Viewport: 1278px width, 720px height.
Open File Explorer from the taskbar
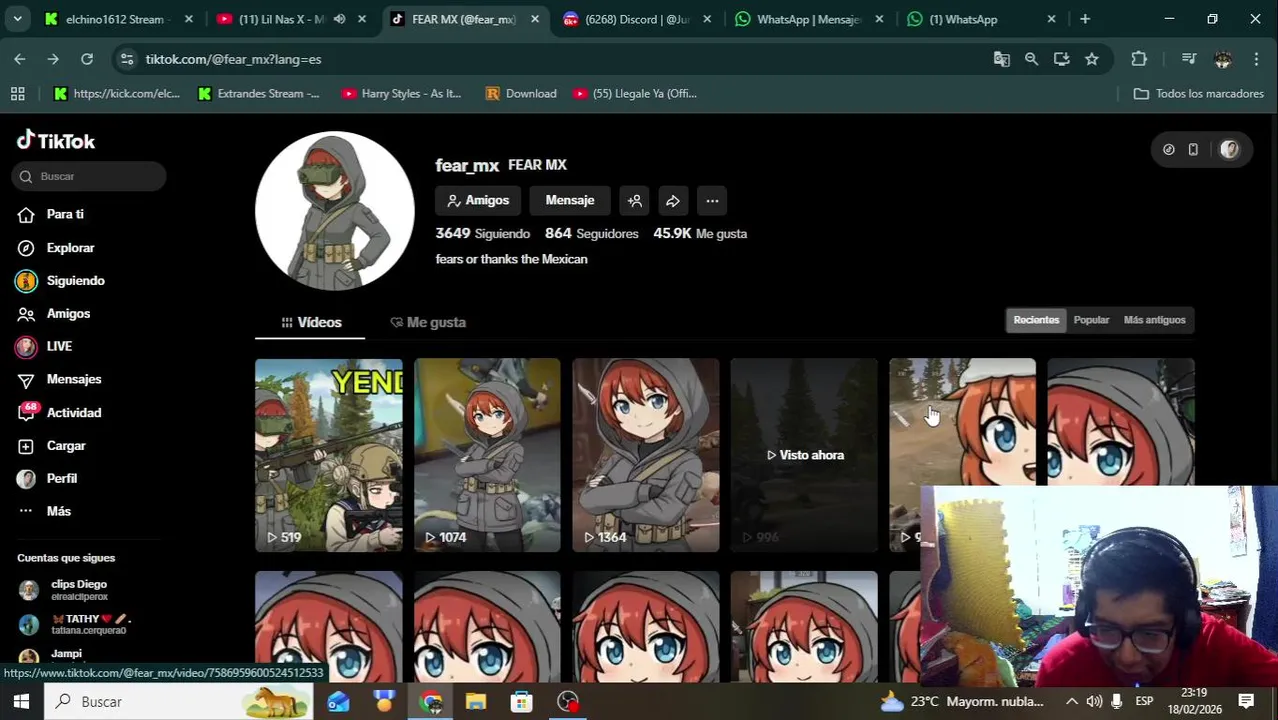(x=476, y=702)
